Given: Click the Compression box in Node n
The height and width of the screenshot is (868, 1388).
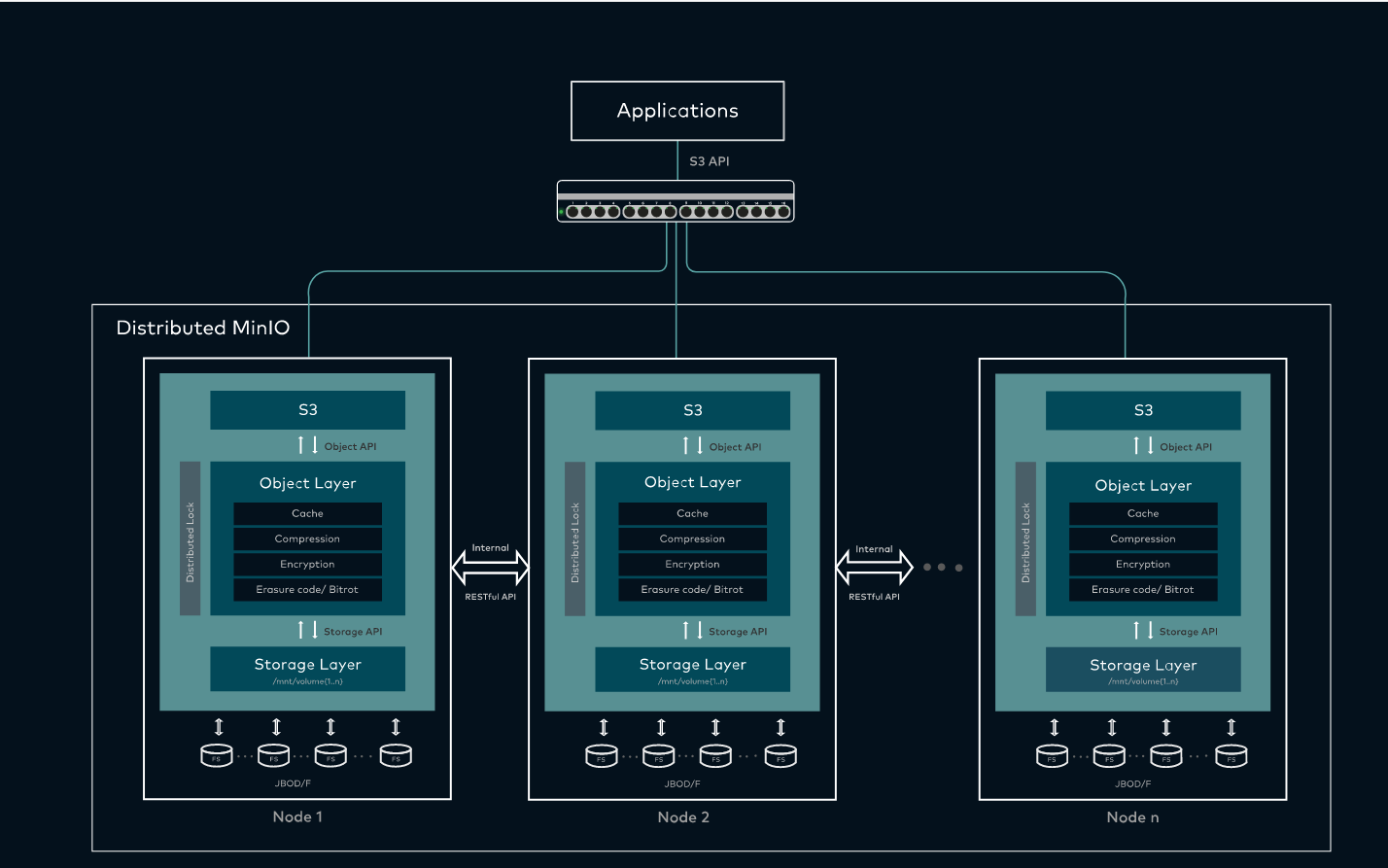Looking at the screenshot, I should (x=1143, y=538).
